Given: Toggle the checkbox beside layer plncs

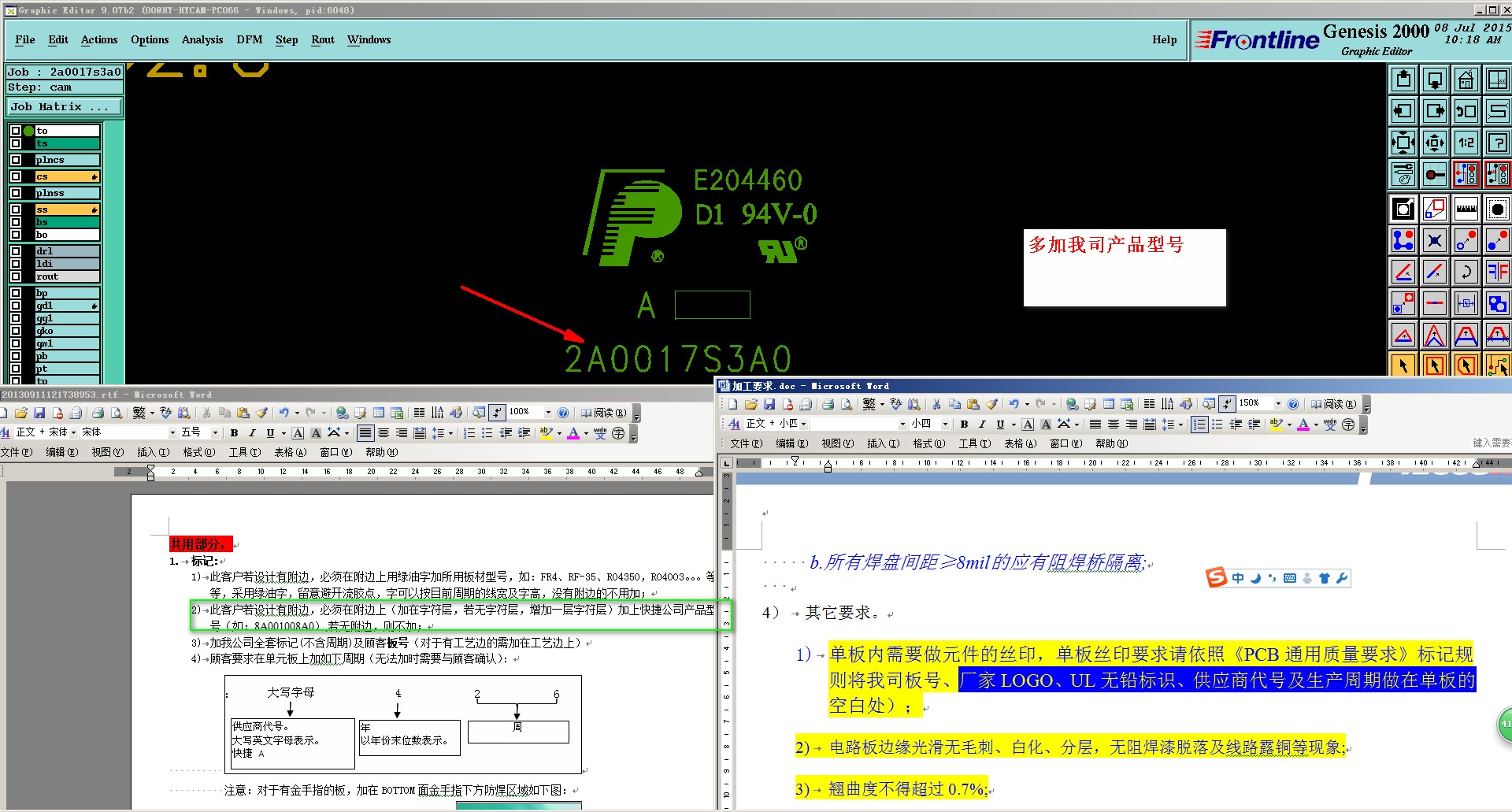Looking at the screenshot, I should point(16,160).
